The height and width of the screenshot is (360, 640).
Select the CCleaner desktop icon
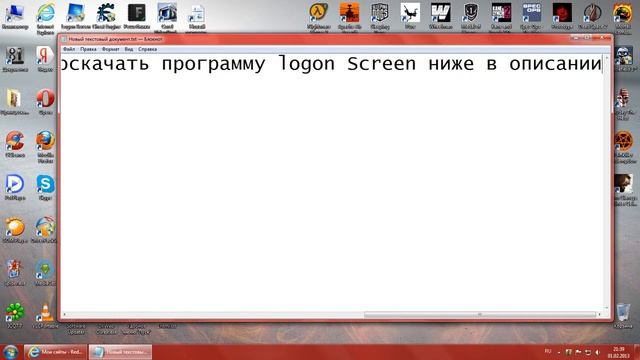click(x=15, y=144)
